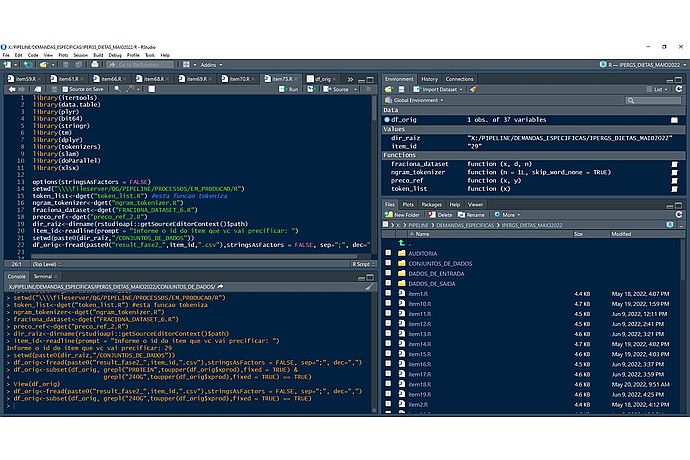The image size is (690, 460).
Task: Open the More dropdown in Files pane
Action: (x=507, y=215)
